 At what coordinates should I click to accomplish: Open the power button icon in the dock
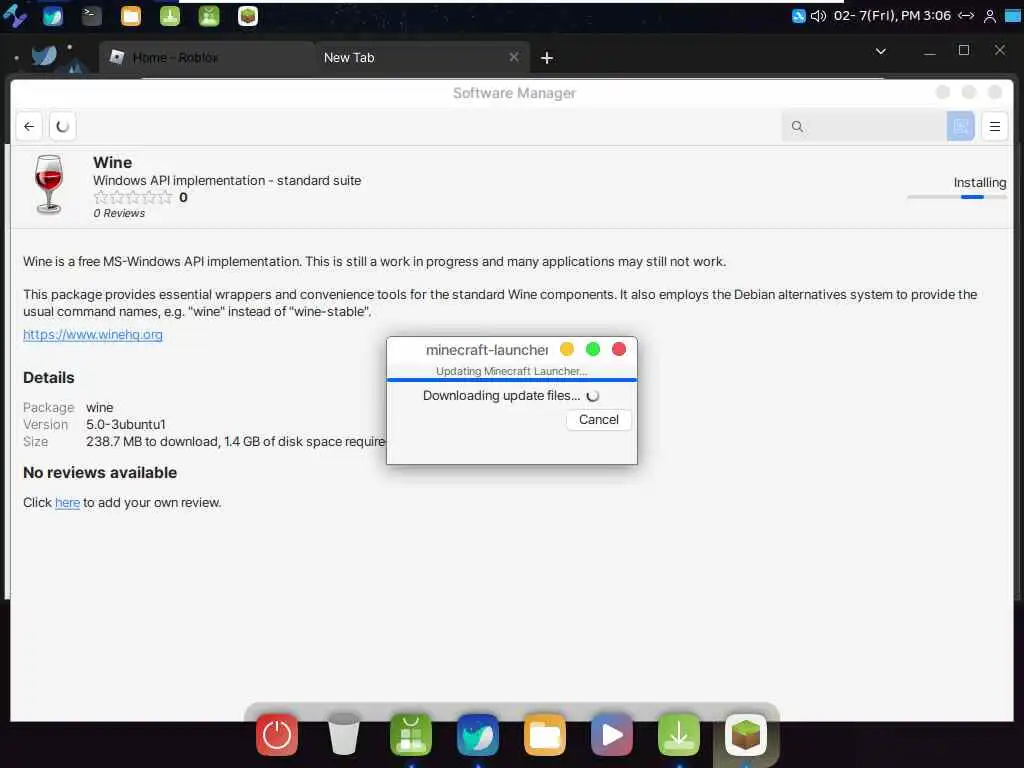tap(277, 735)
